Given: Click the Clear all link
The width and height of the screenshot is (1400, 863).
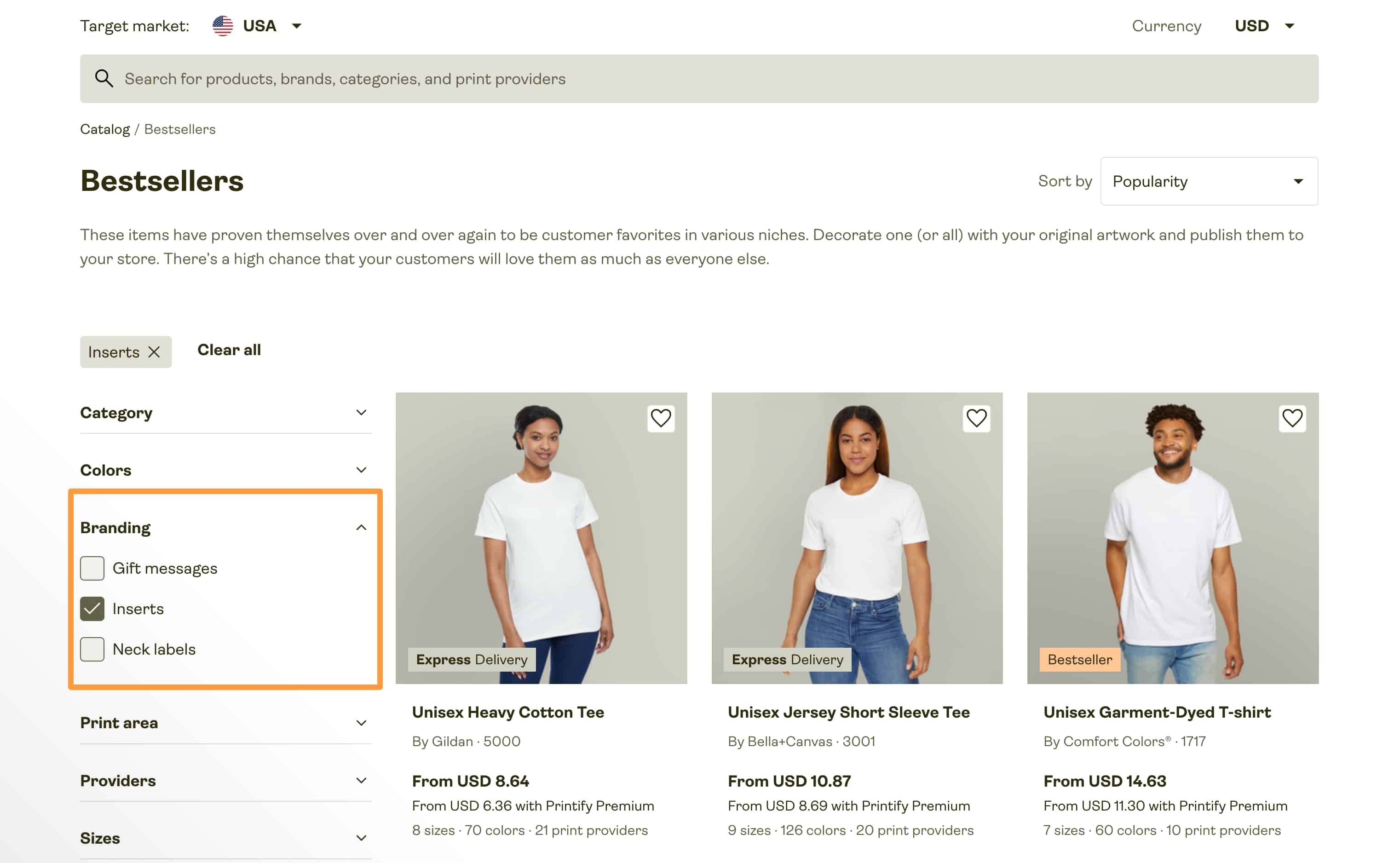Looking at the screenshot, I should 230,350.
